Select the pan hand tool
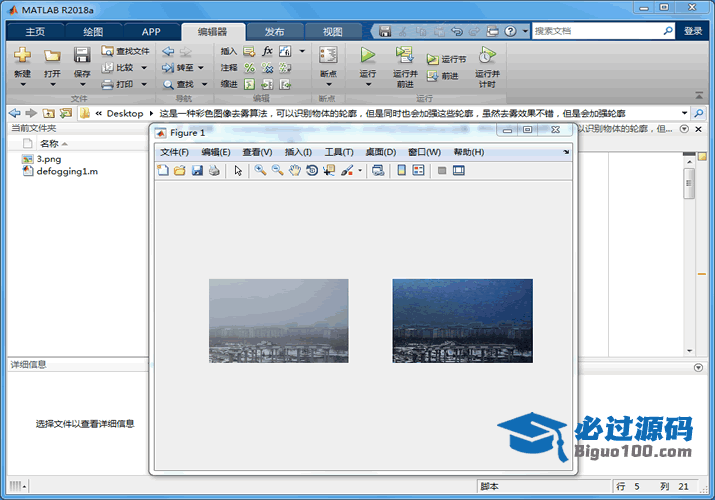The image size is (715, 500). coord(294,171)
